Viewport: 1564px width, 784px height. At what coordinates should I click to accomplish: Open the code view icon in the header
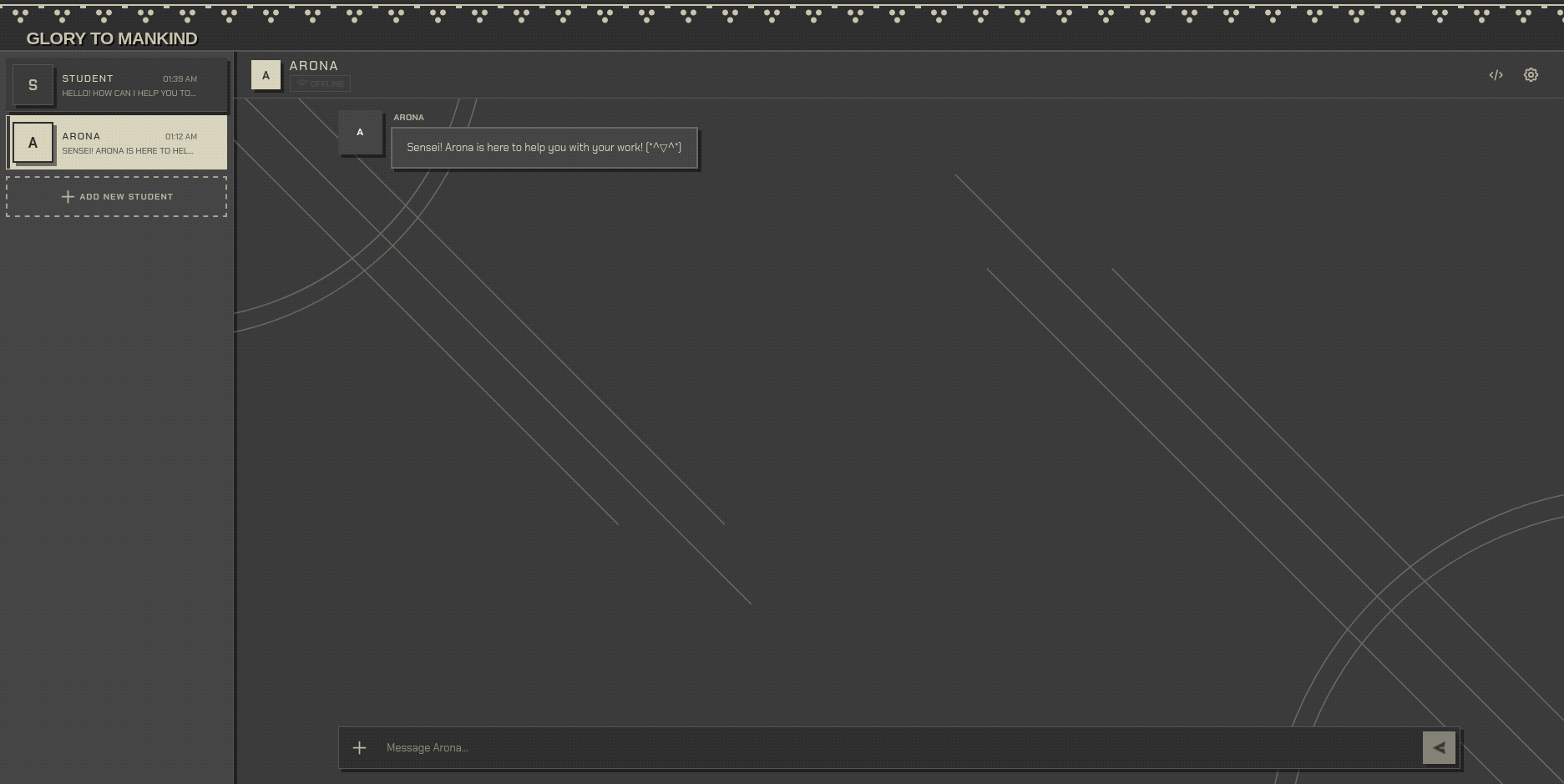point(1496,75)
